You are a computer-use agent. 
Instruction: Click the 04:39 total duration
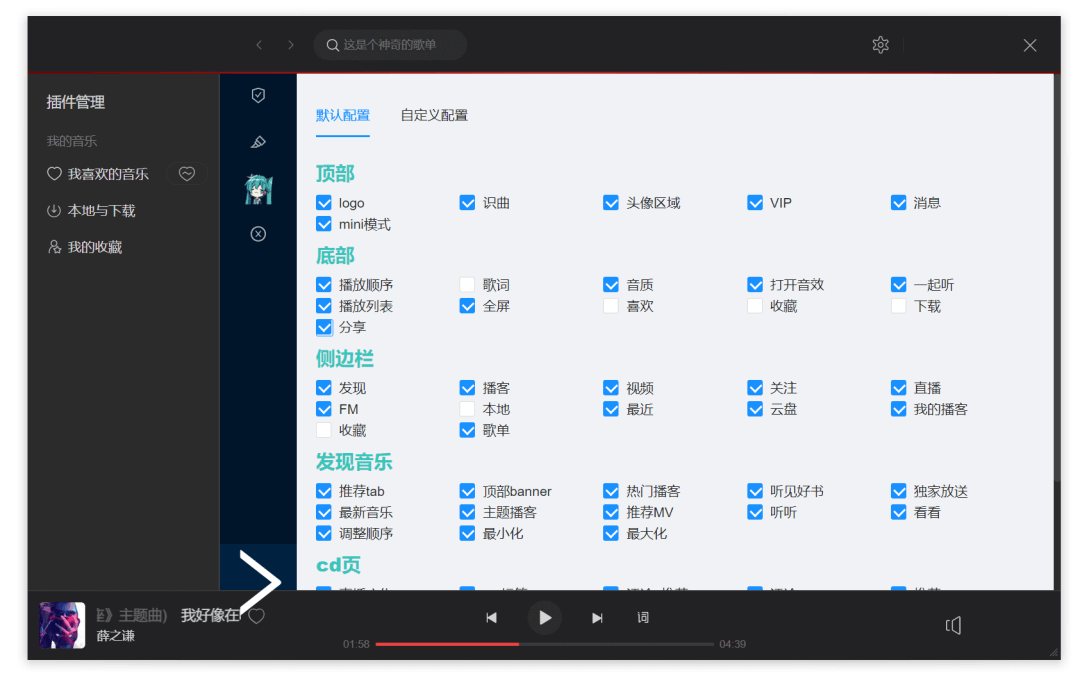click(x=732, y=644)
